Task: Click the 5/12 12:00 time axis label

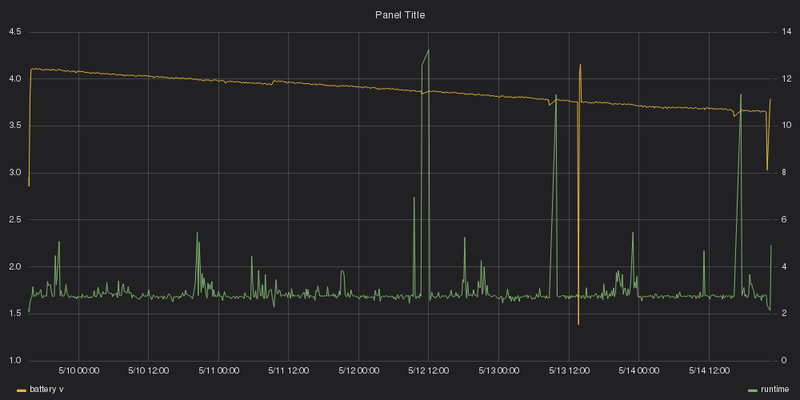Action: (429, 371)
